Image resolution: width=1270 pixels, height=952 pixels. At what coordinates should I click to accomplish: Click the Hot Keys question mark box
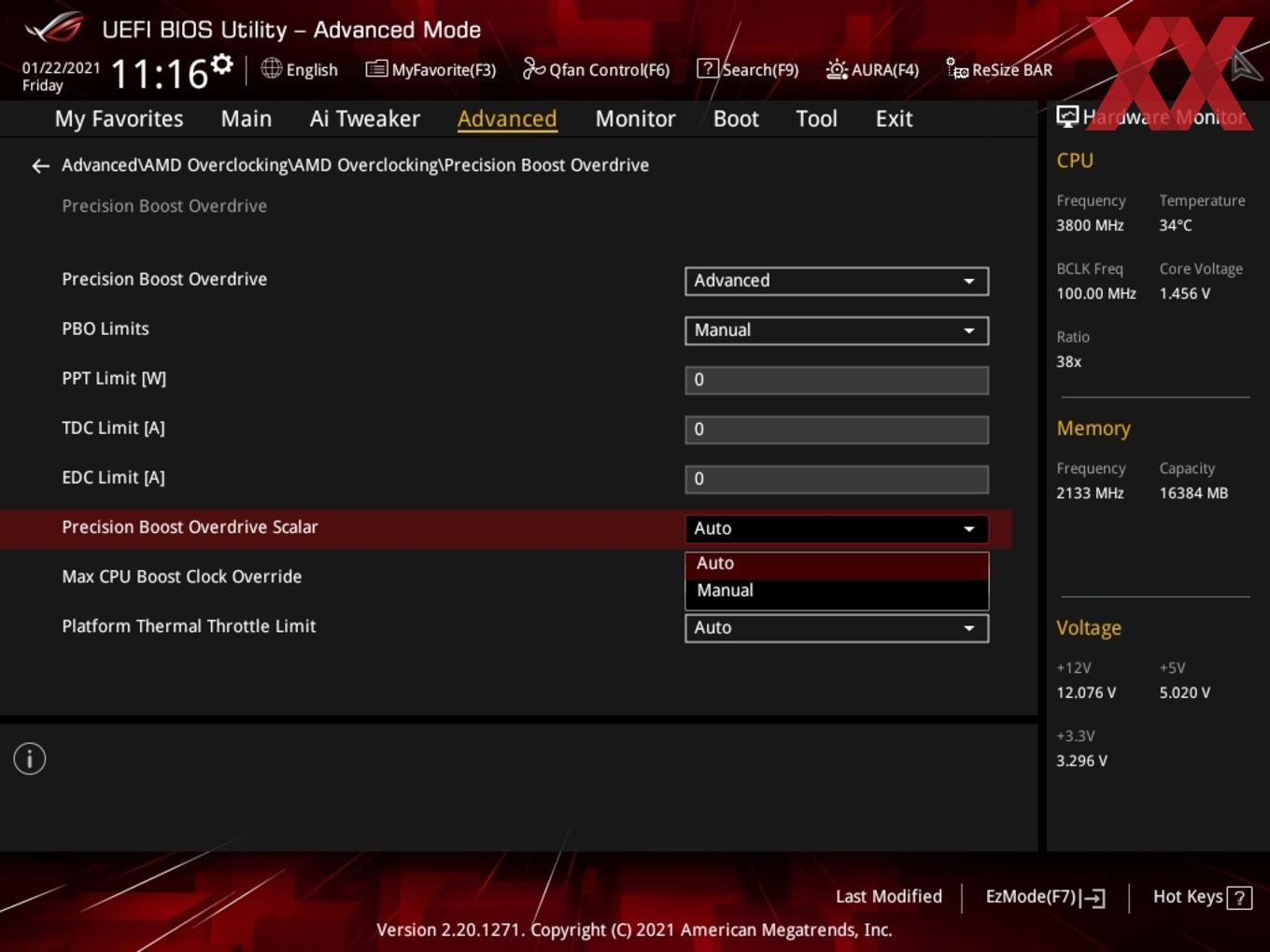click(x=1239, y=898)
